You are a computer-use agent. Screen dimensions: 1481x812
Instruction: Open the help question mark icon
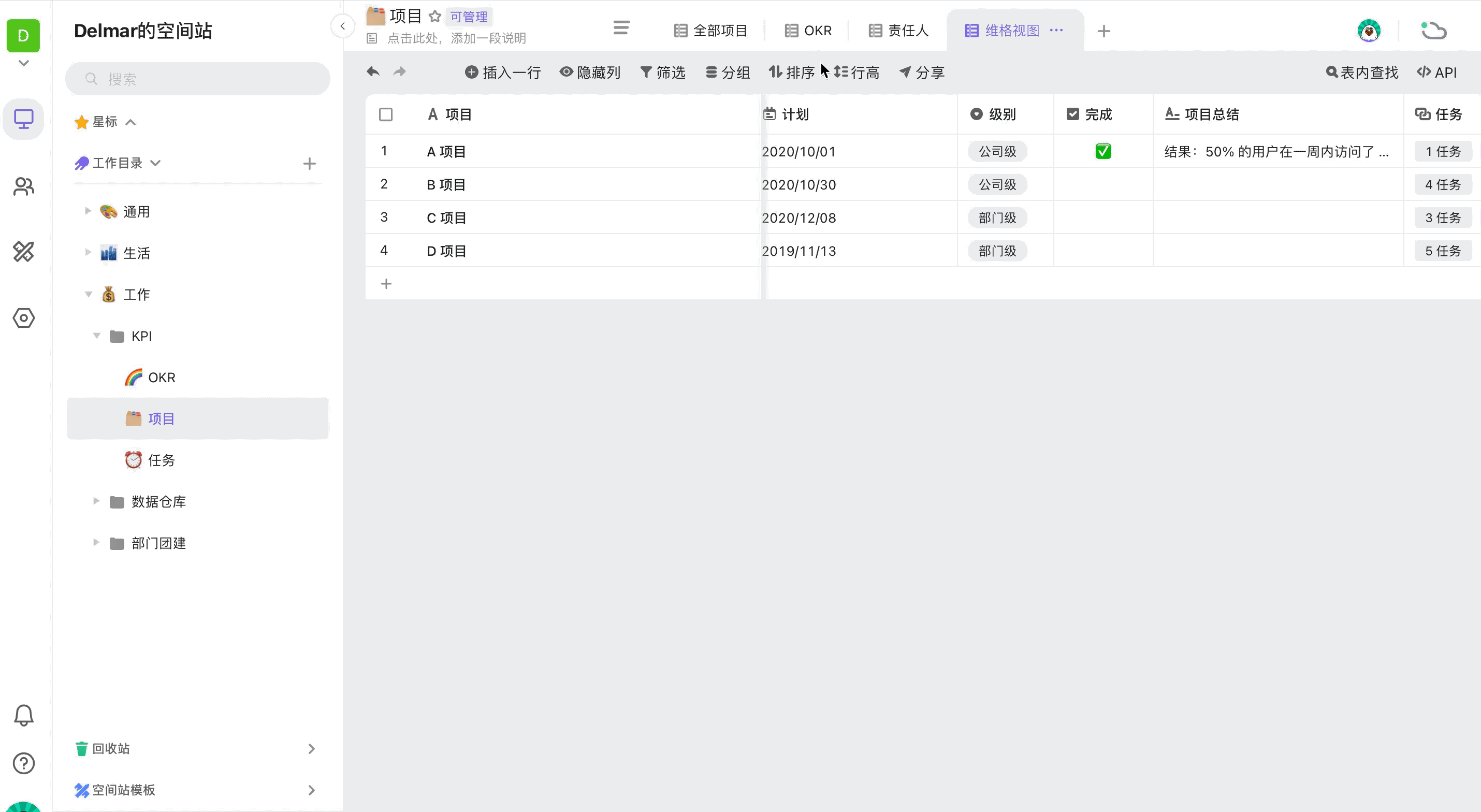click(24, 763)
